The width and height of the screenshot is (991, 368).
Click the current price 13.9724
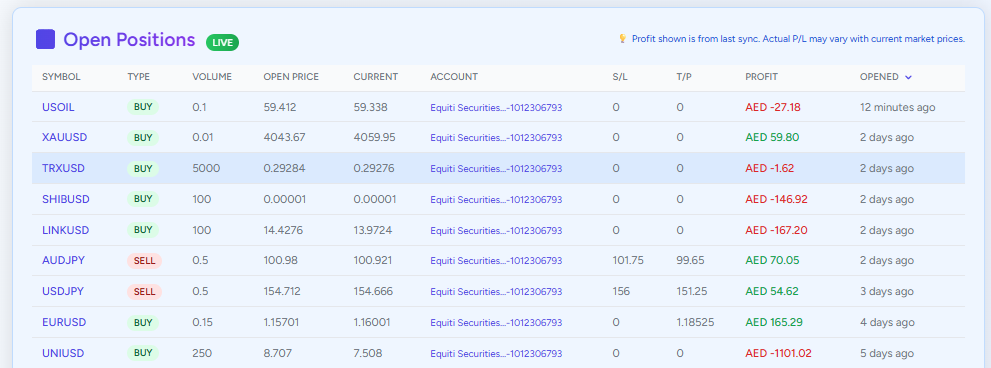373,230
